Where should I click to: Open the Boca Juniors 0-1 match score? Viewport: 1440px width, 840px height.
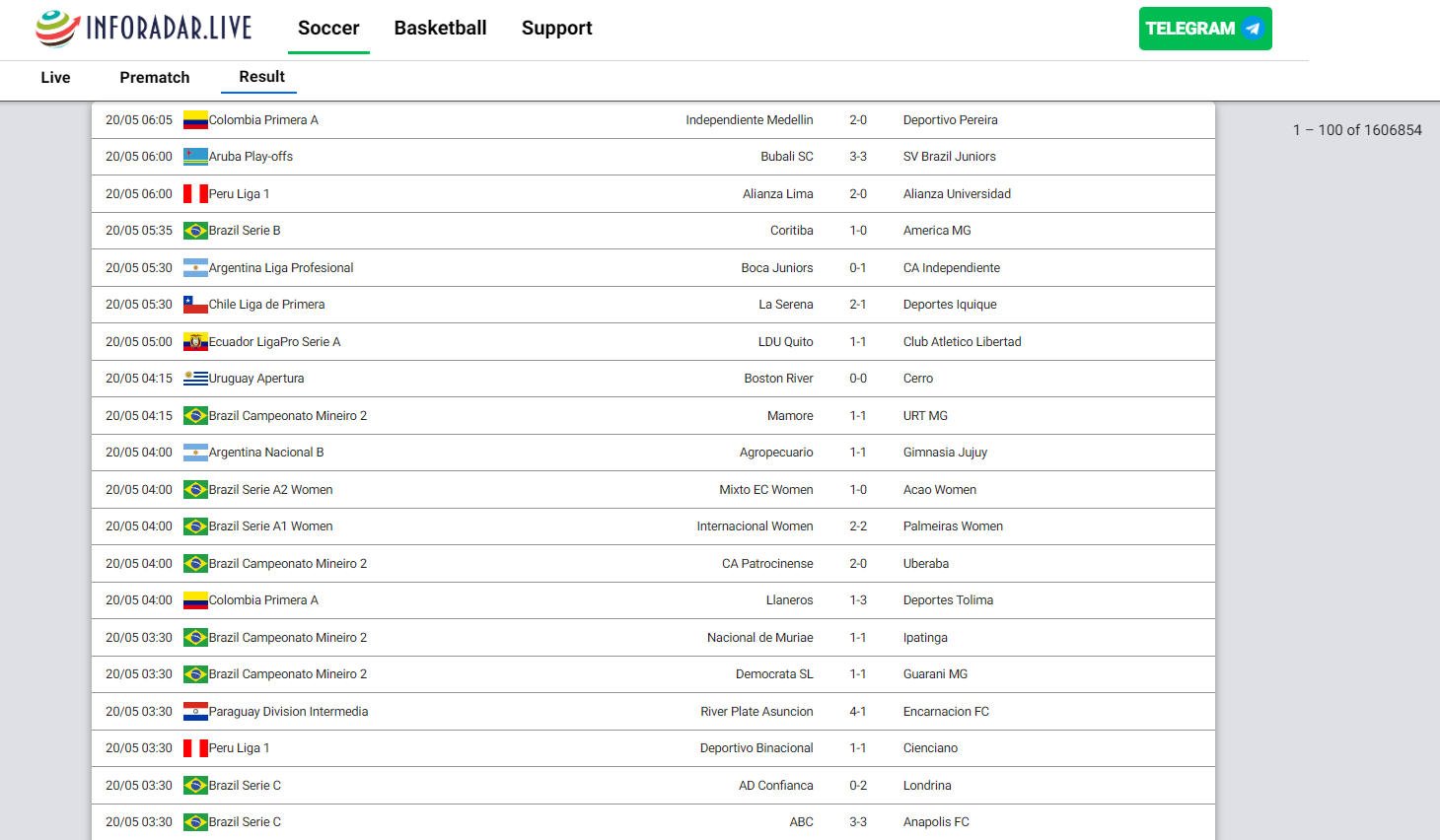coord(858,268)
